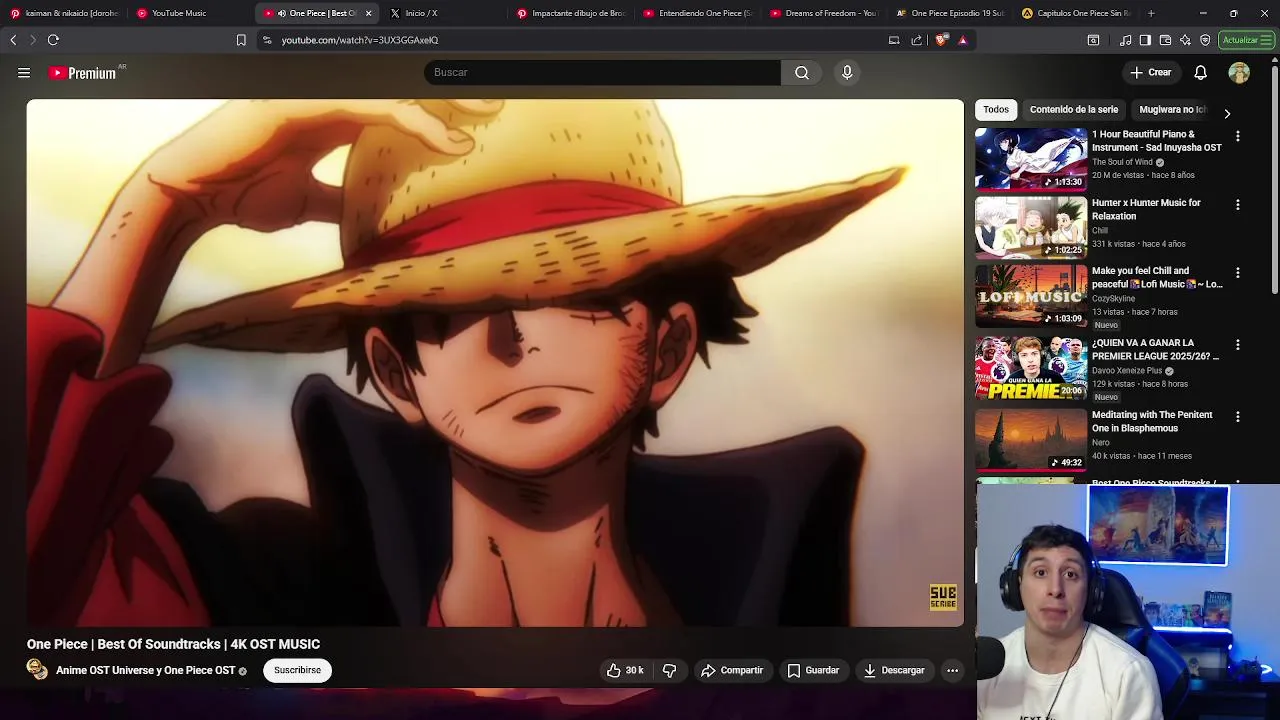Open the notifications bell
This screenshot has height=720, width=1280.
coord(1201,73)
